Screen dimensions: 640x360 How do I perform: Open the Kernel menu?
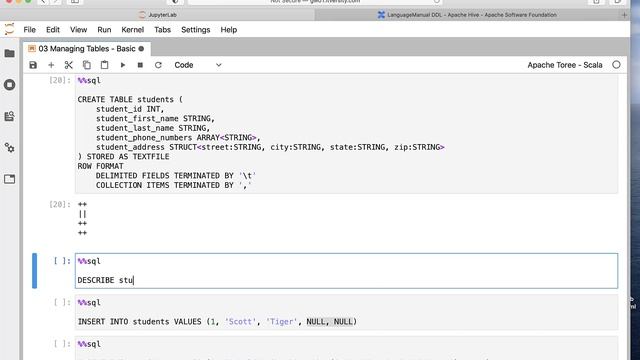click(133, 30)
